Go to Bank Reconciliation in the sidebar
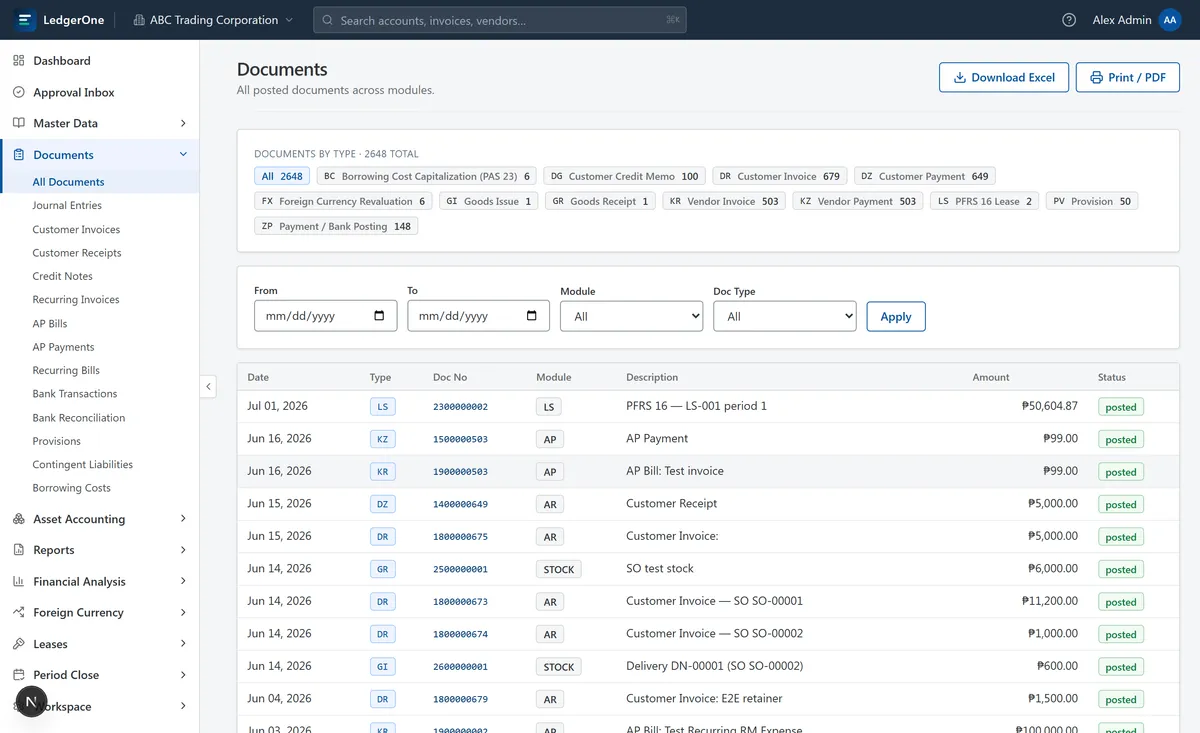This screenshot has width=1200, height=733. click(79, 418)
